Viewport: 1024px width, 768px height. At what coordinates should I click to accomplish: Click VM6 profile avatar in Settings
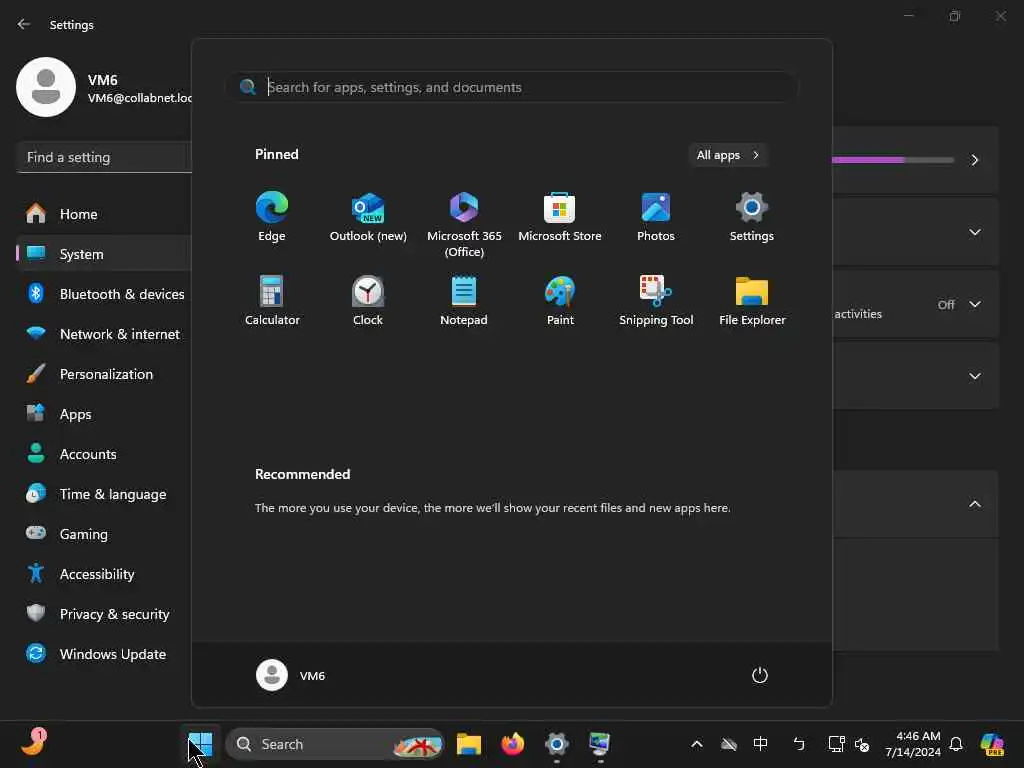coord(46,87)
